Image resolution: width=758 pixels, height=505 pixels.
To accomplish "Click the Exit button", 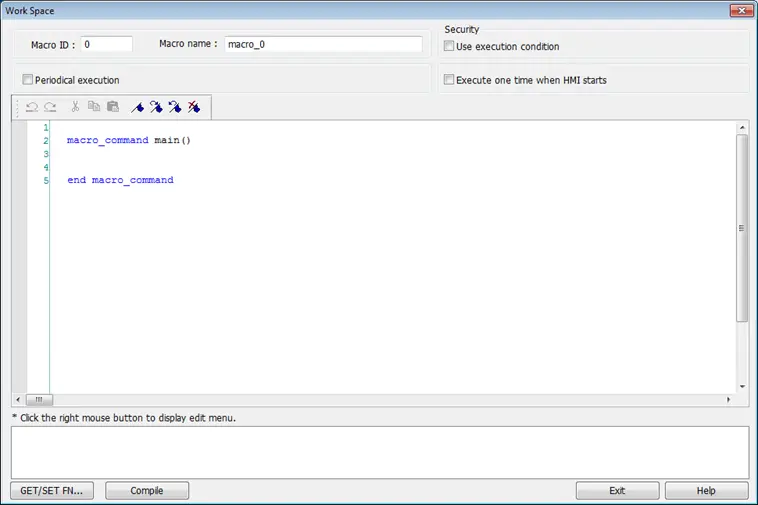I will tap(617, 491).
